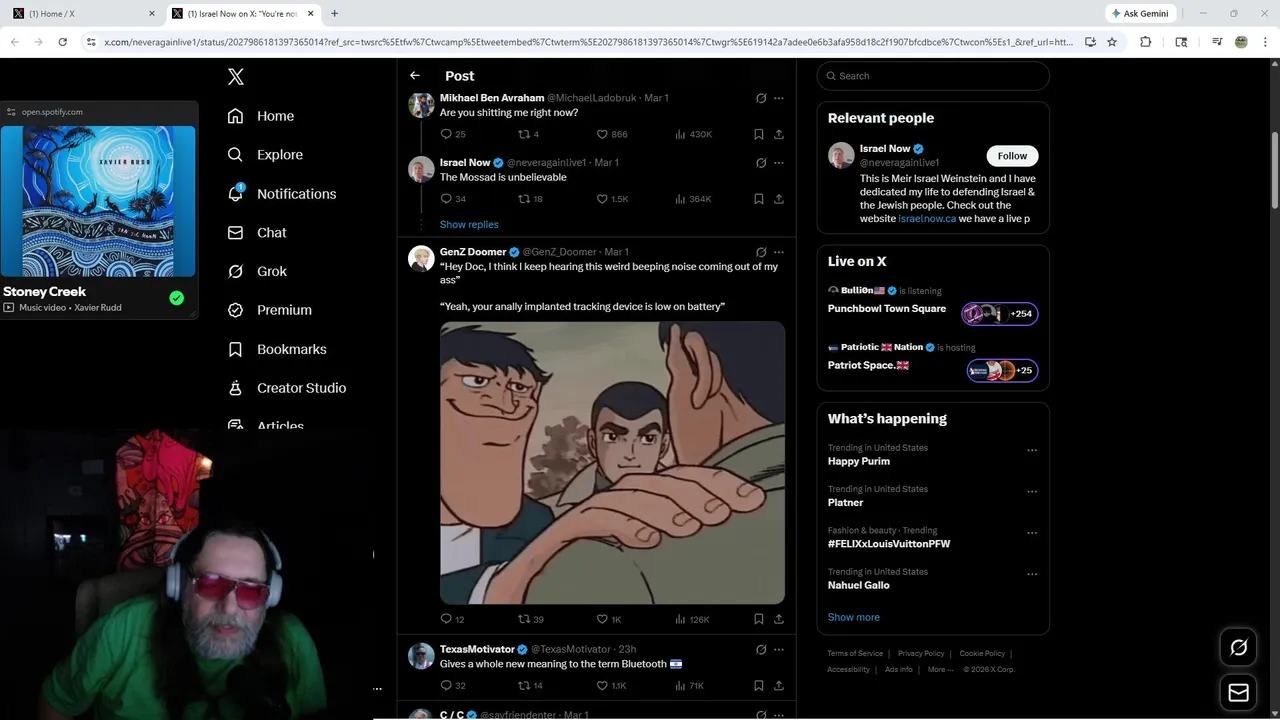Open more options for Happy Purim trend
1280x720 pixels.
[x=1032, y=450]
